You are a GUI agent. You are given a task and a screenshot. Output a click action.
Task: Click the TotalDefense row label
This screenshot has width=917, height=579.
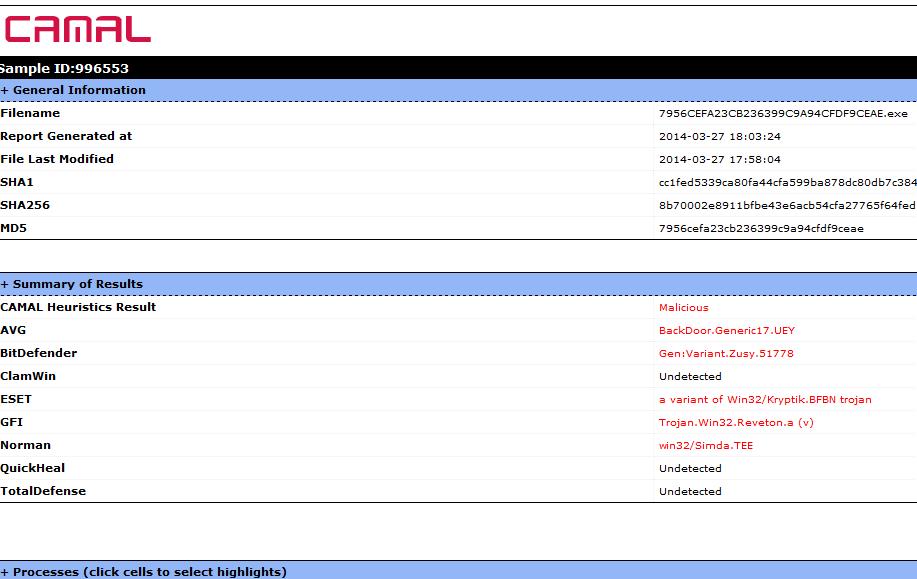click(x=43, y=491)
